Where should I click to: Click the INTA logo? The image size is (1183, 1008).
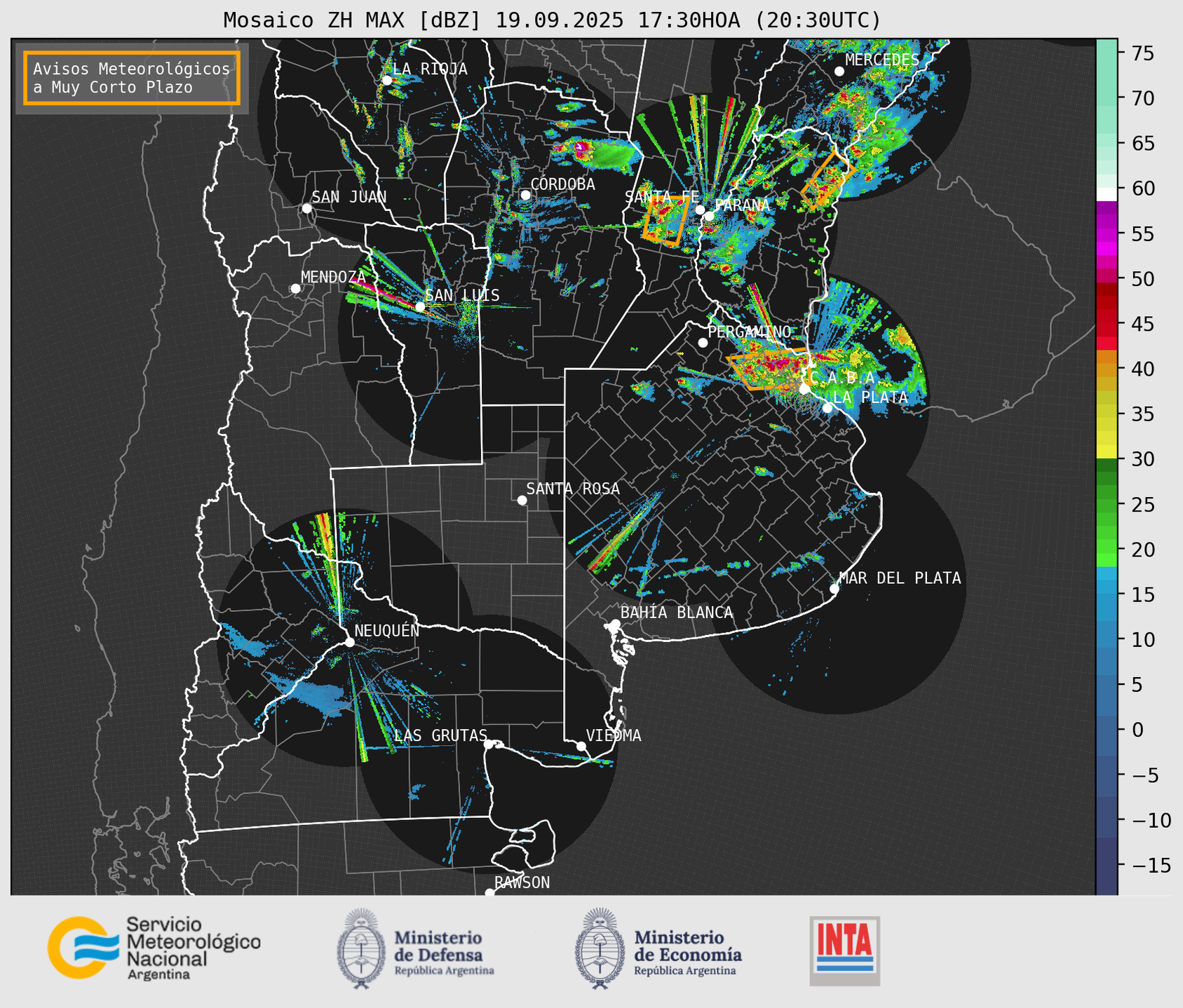[845, 951]
